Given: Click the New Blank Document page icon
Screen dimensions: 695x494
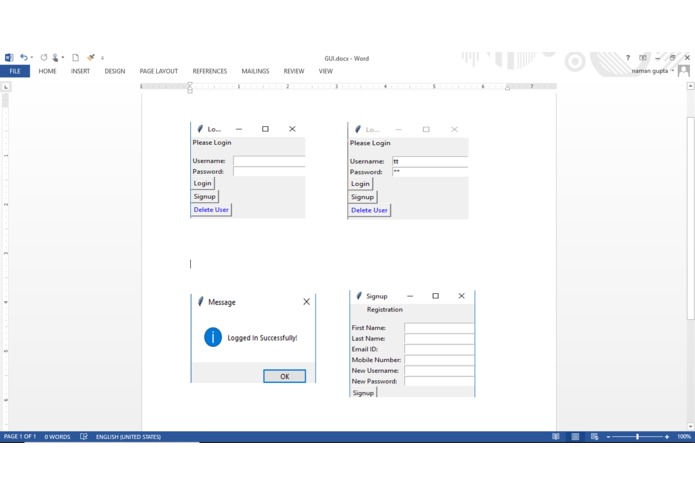Looking at the screenshot, I should click(75, 58).
